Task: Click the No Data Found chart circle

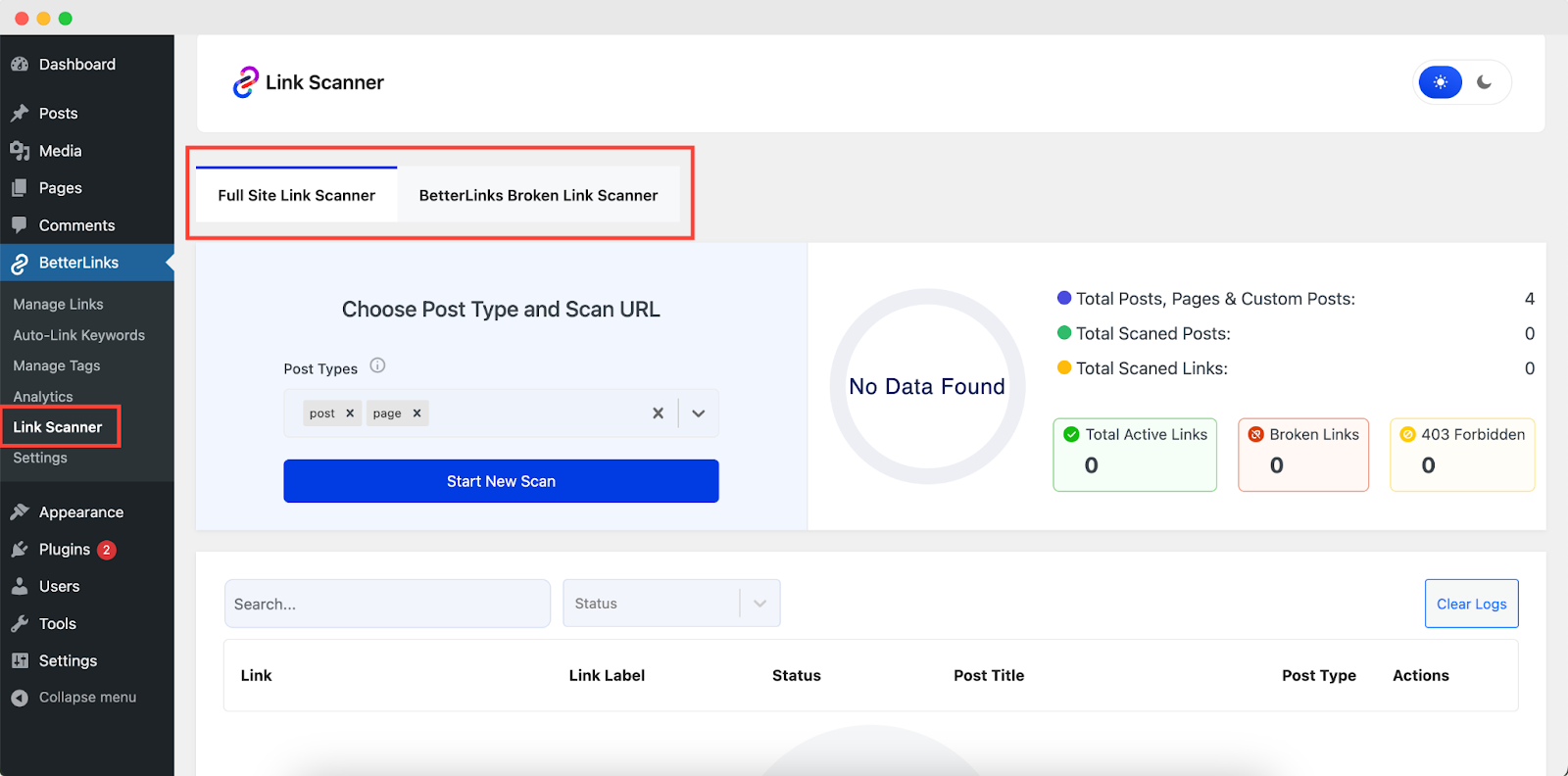Action: (927, 386)
